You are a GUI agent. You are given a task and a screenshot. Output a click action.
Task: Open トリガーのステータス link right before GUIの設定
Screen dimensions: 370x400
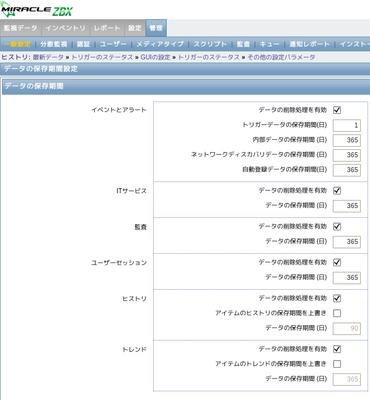coord(102,57)
